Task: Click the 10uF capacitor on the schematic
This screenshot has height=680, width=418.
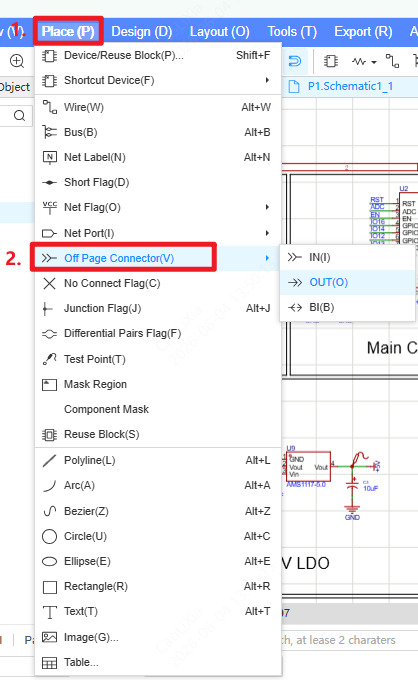Action: point(354,486)
